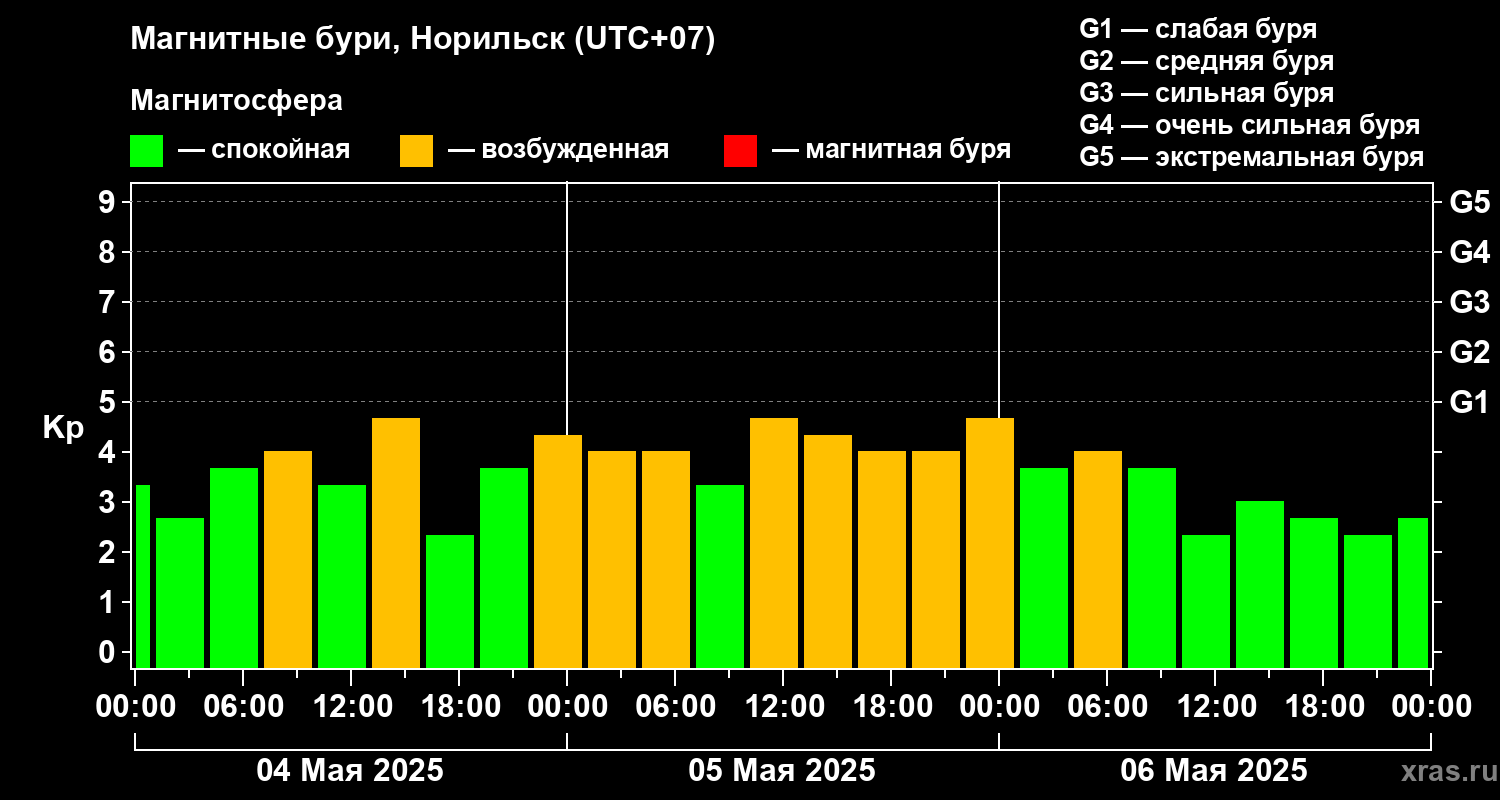1500x800 pixels.
Task: Click the date label "04 Мая 2025"
Action: [x=350, y=771]
